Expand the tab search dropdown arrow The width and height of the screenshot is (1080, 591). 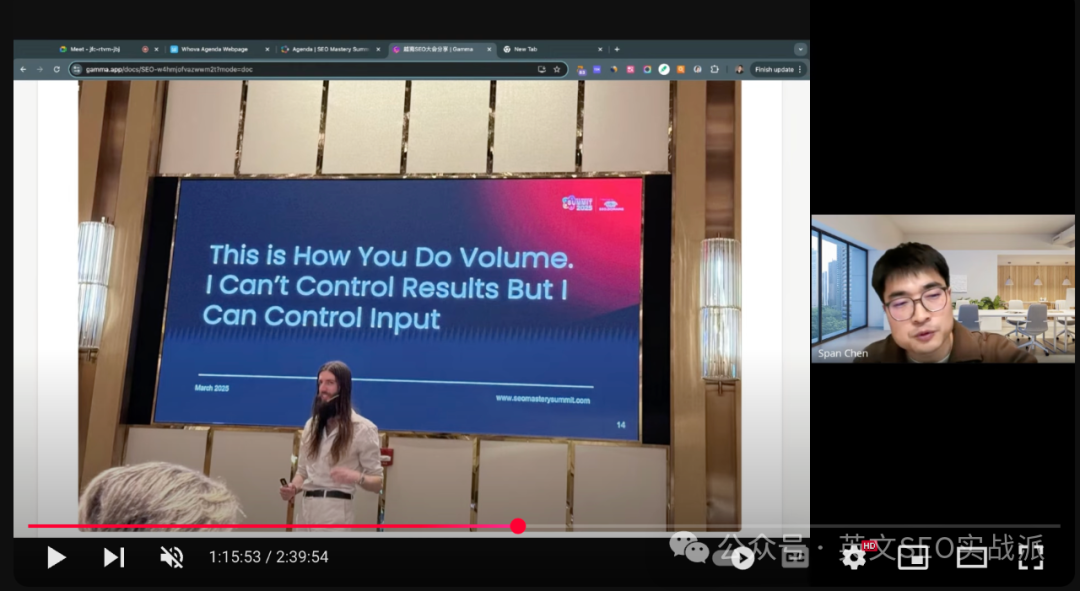[x=800, y=50]
